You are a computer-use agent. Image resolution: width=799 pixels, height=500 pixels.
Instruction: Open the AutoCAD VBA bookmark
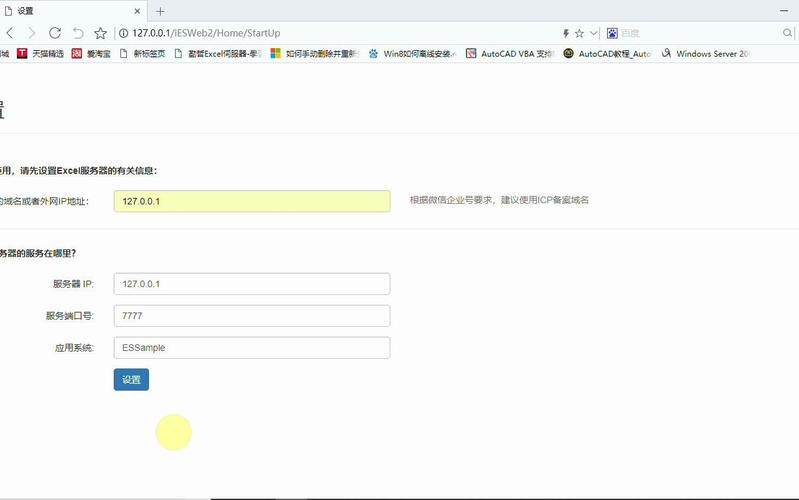pos(510,54)
